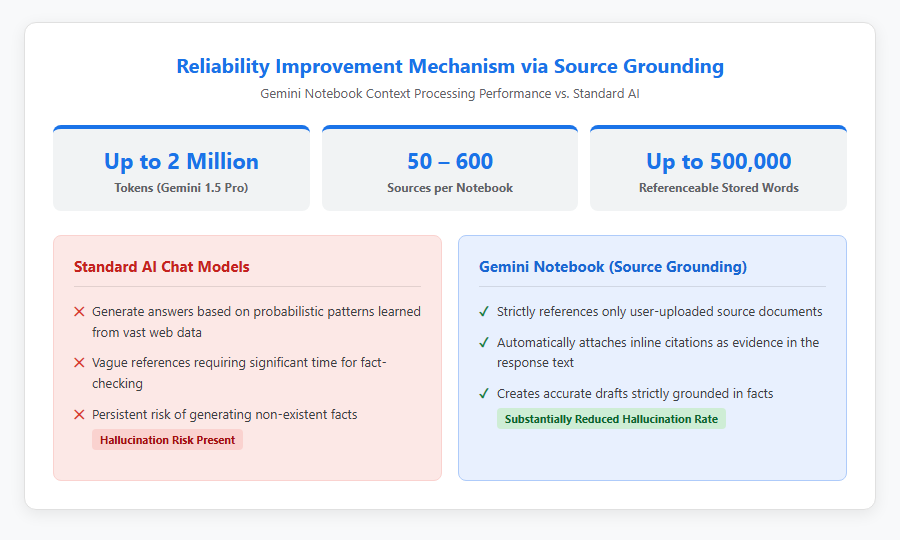Click the text about user-uploaded source documents
The image size is (900, 540).
[x=660, y=312]
